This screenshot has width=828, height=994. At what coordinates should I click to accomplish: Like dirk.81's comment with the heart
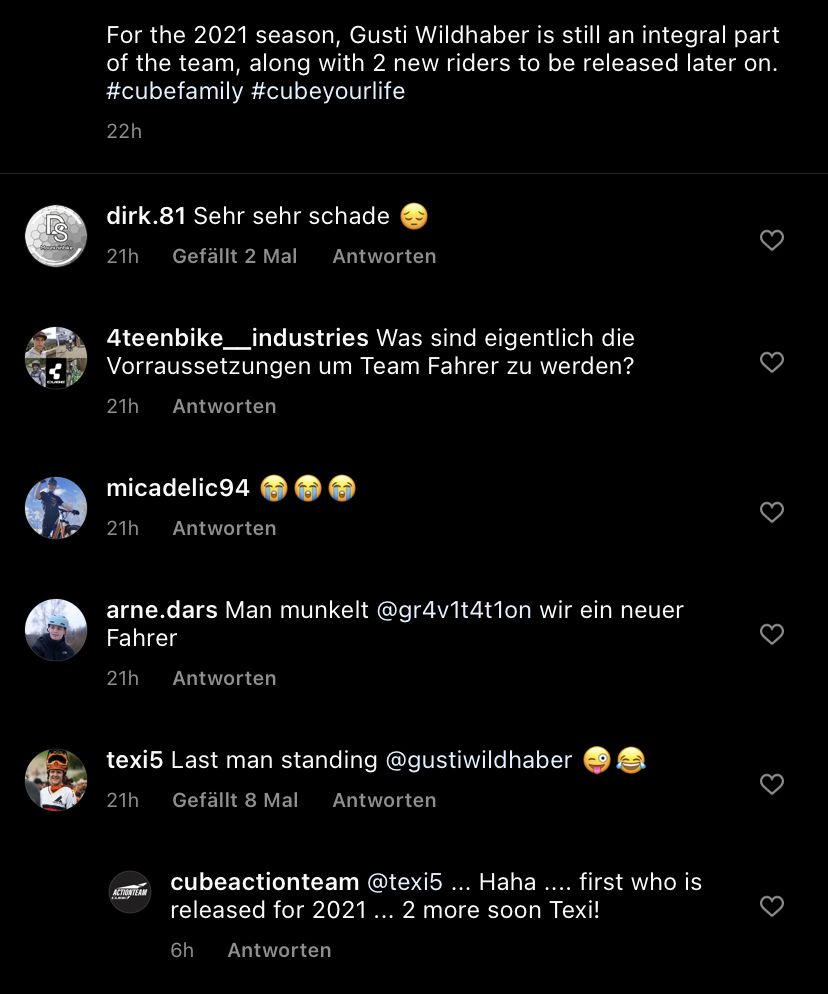(x=771, y=240)
